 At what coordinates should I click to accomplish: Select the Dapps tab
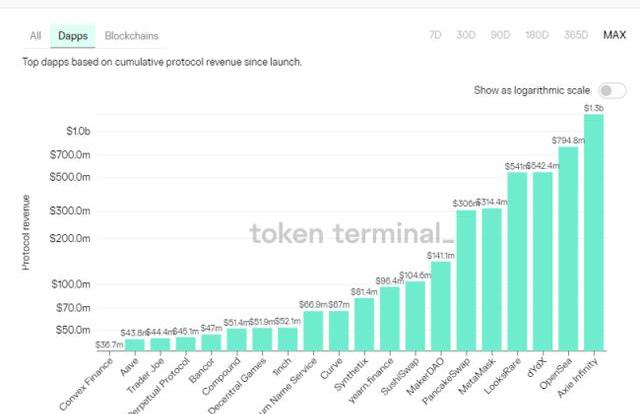coord(72,35)
